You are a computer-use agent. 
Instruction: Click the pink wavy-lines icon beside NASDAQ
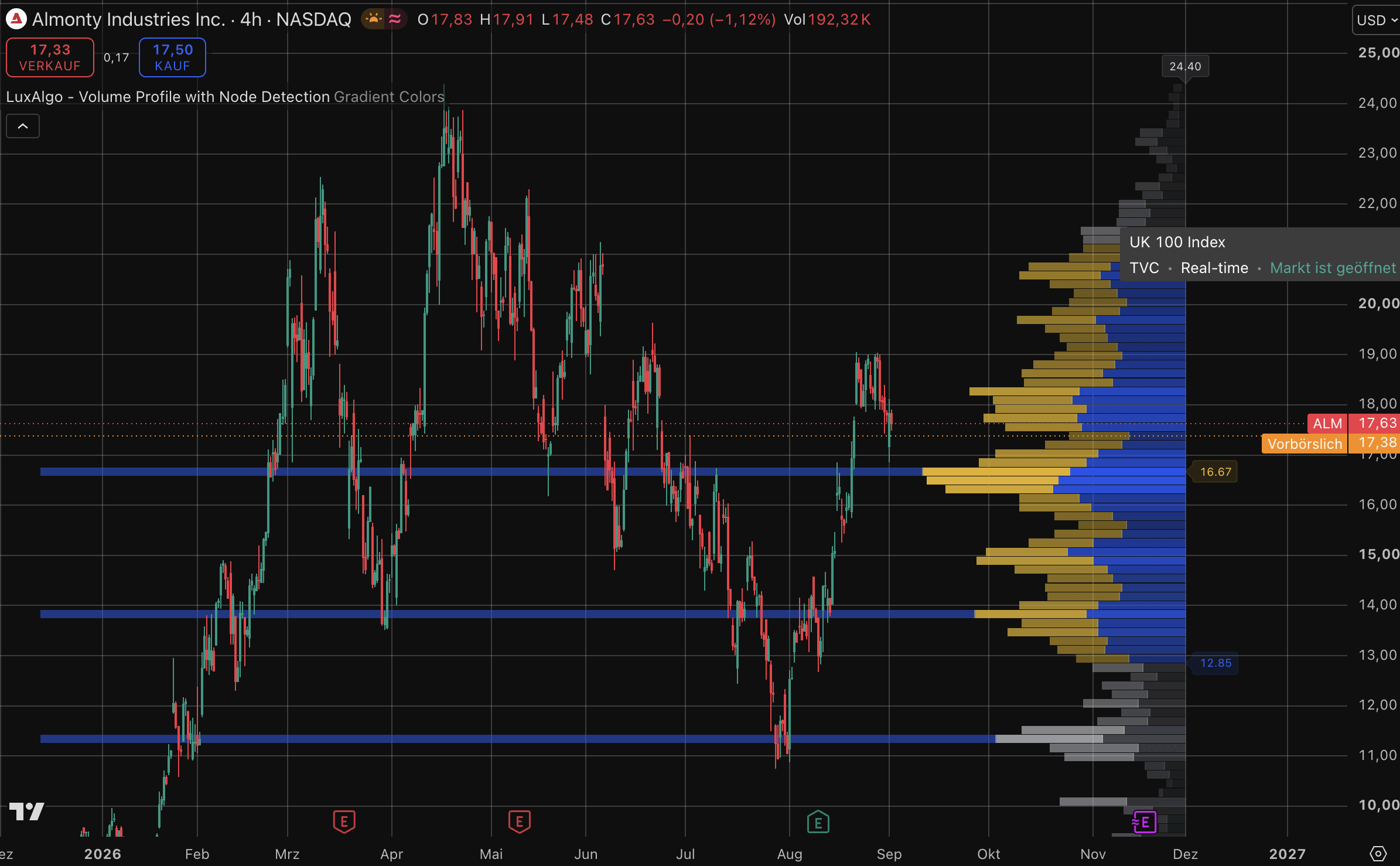tap(395, 19)
